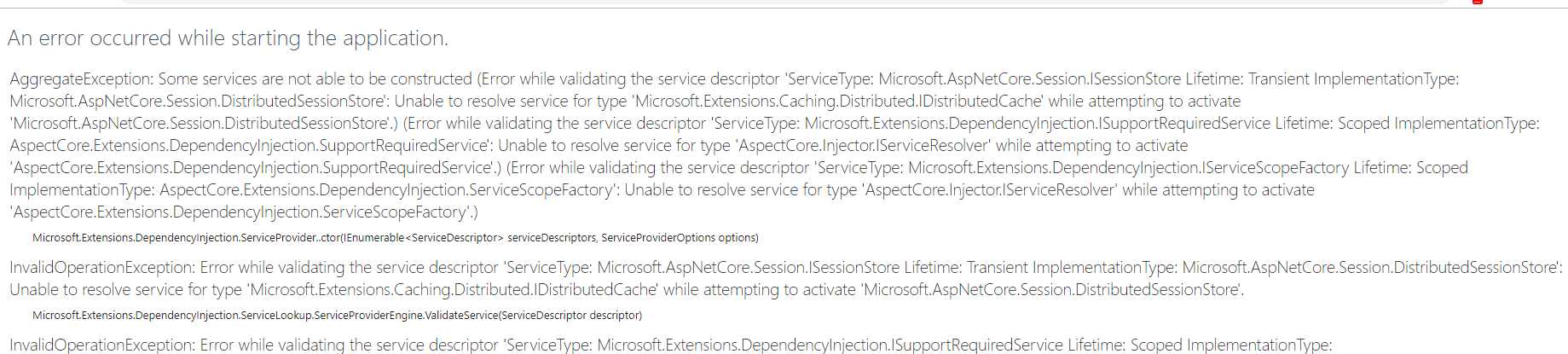Click the word "AggregateException" in the first message
The image size is (1568, 354).
[x=81, y=79]
